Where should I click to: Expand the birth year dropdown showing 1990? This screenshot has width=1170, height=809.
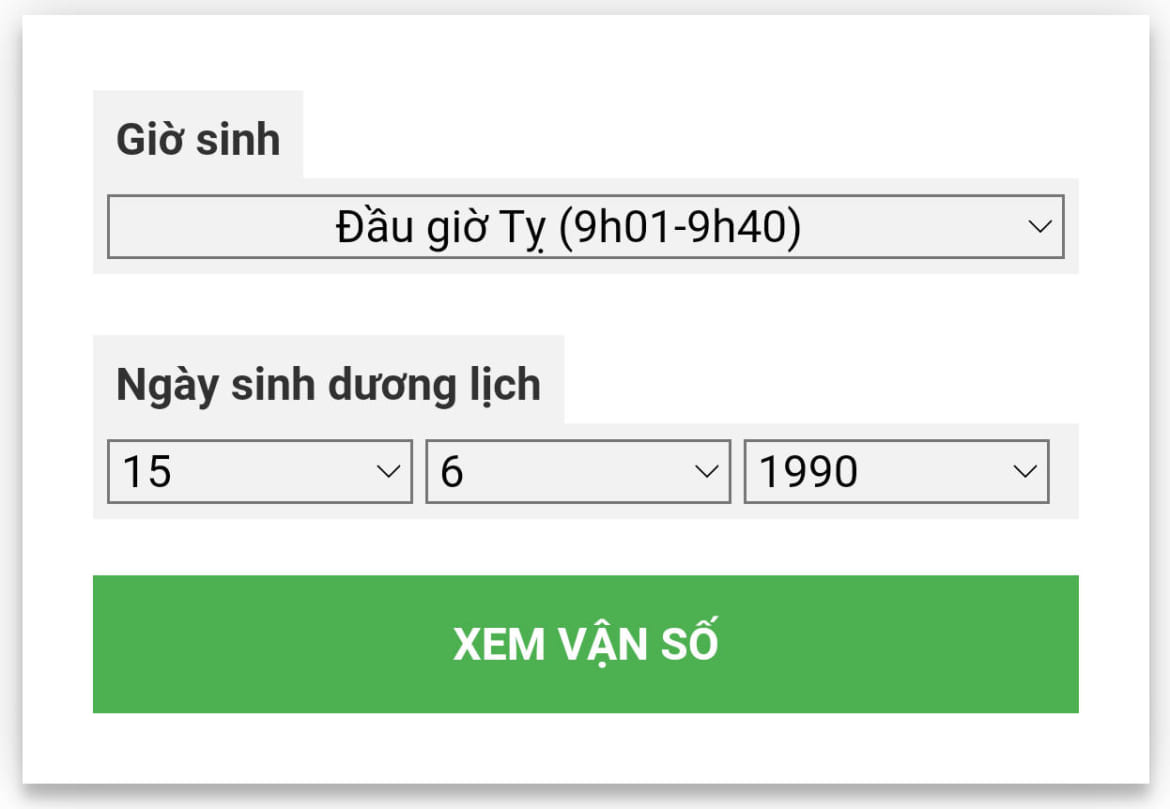895,471
